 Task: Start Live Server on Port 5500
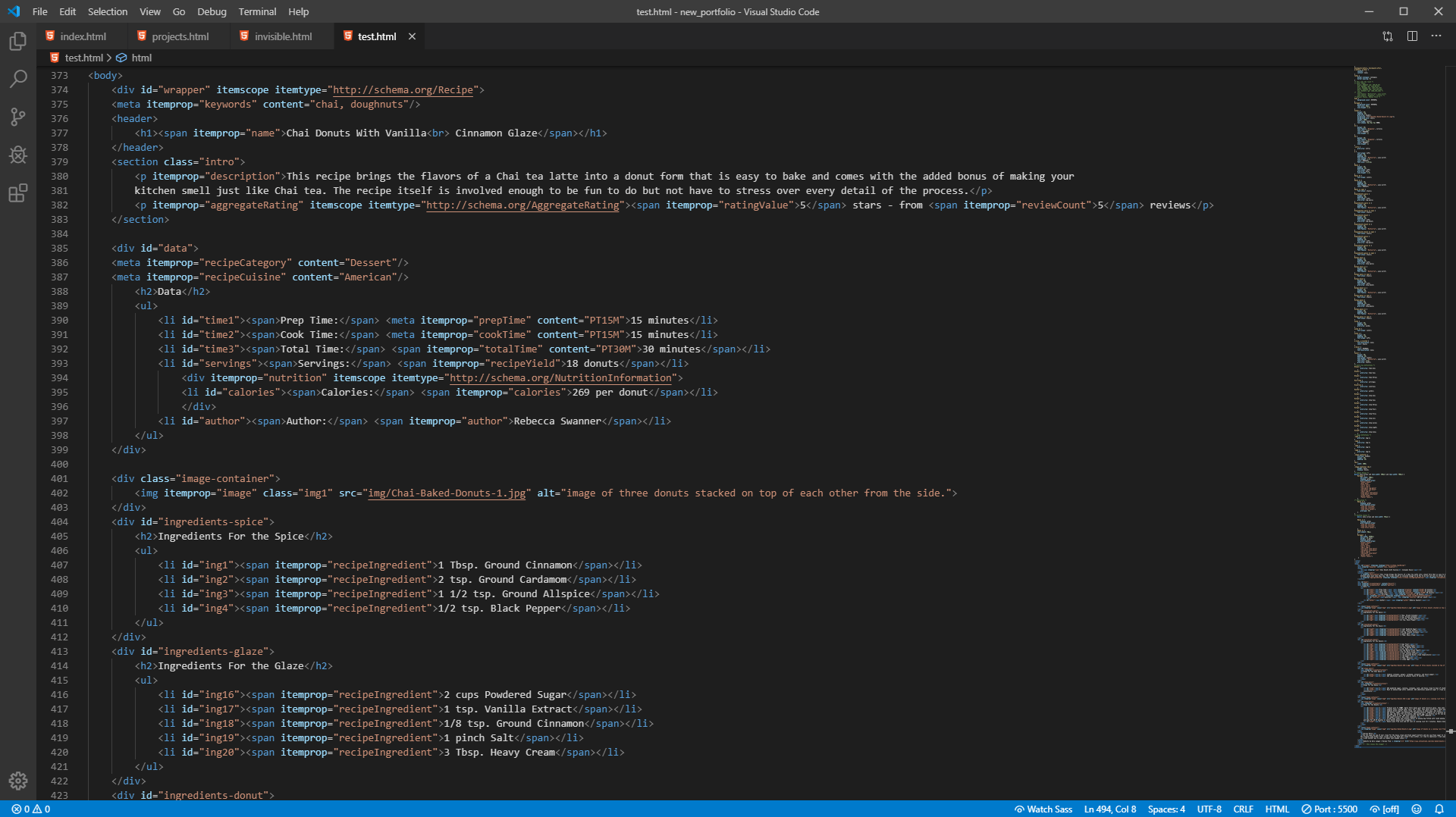[x=1329, y=809]
